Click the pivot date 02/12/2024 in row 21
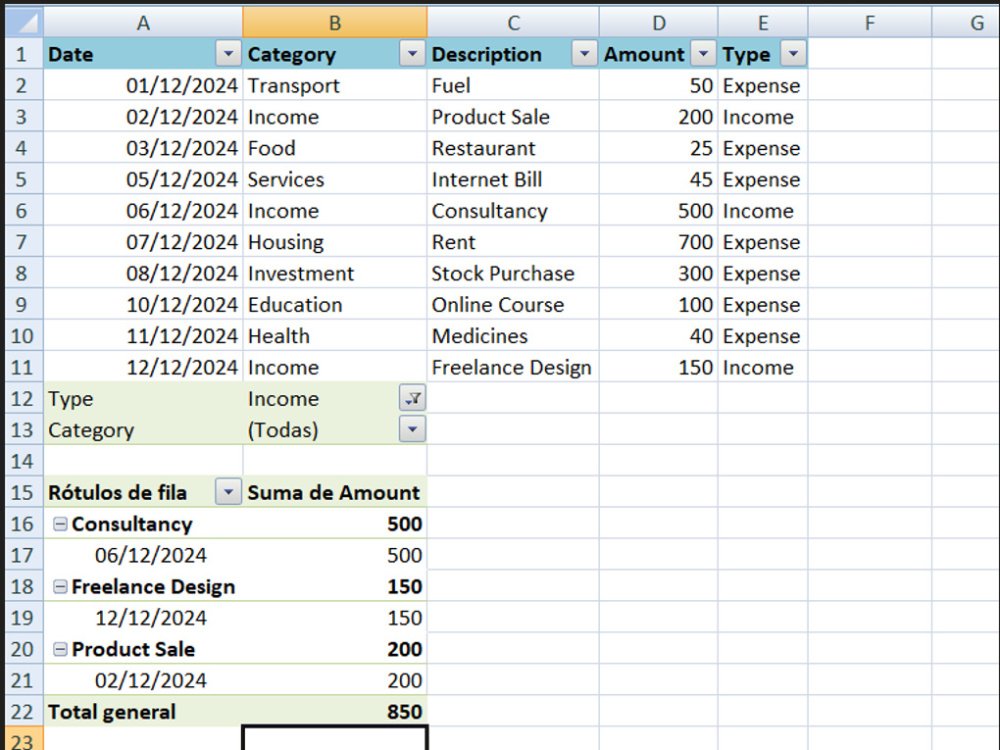Viewport: 1000px width, 750px height. [143, 680]
